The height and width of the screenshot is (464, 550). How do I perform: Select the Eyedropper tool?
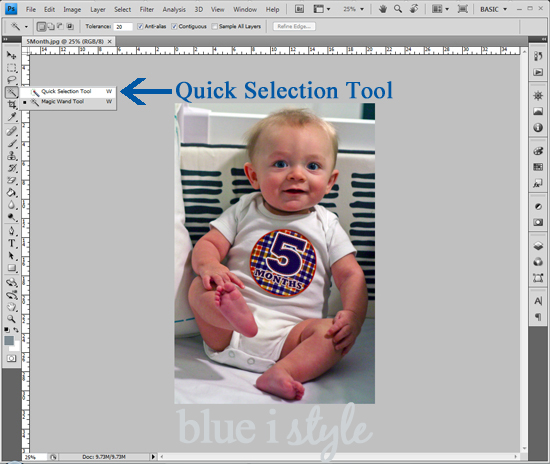click(12, 117)
